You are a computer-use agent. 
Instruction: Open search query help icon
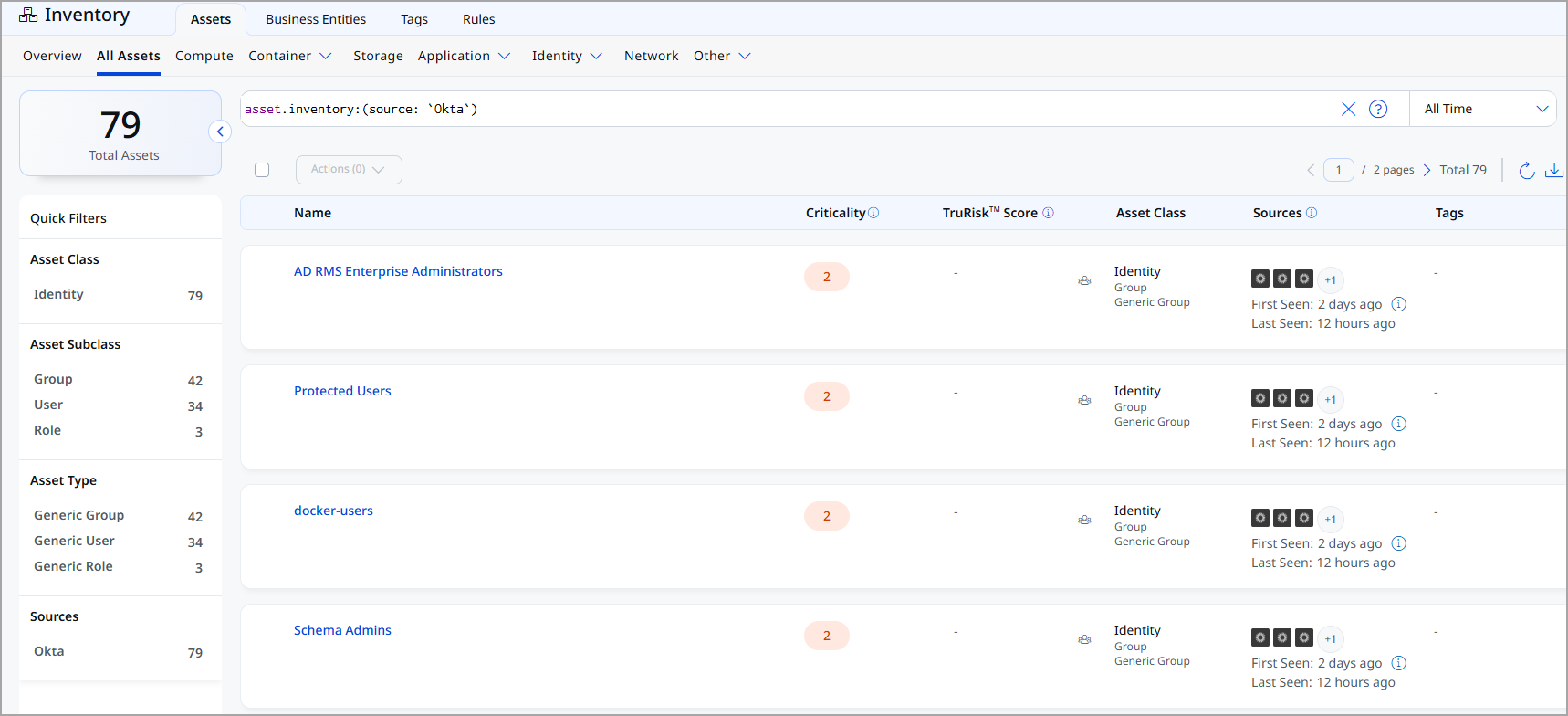pyautogui.click(x=1378, y=109)
